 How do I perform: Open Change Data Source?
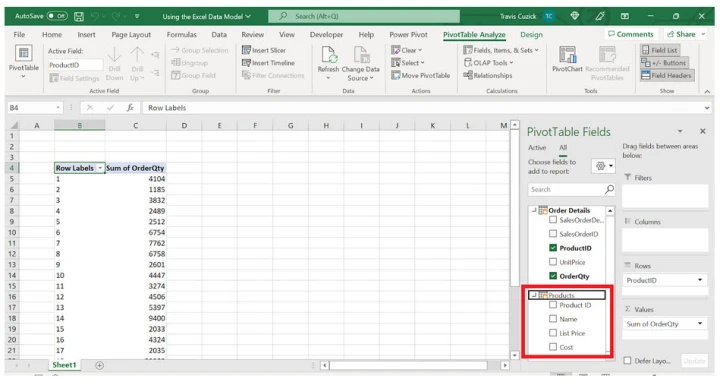coord(360,63)
